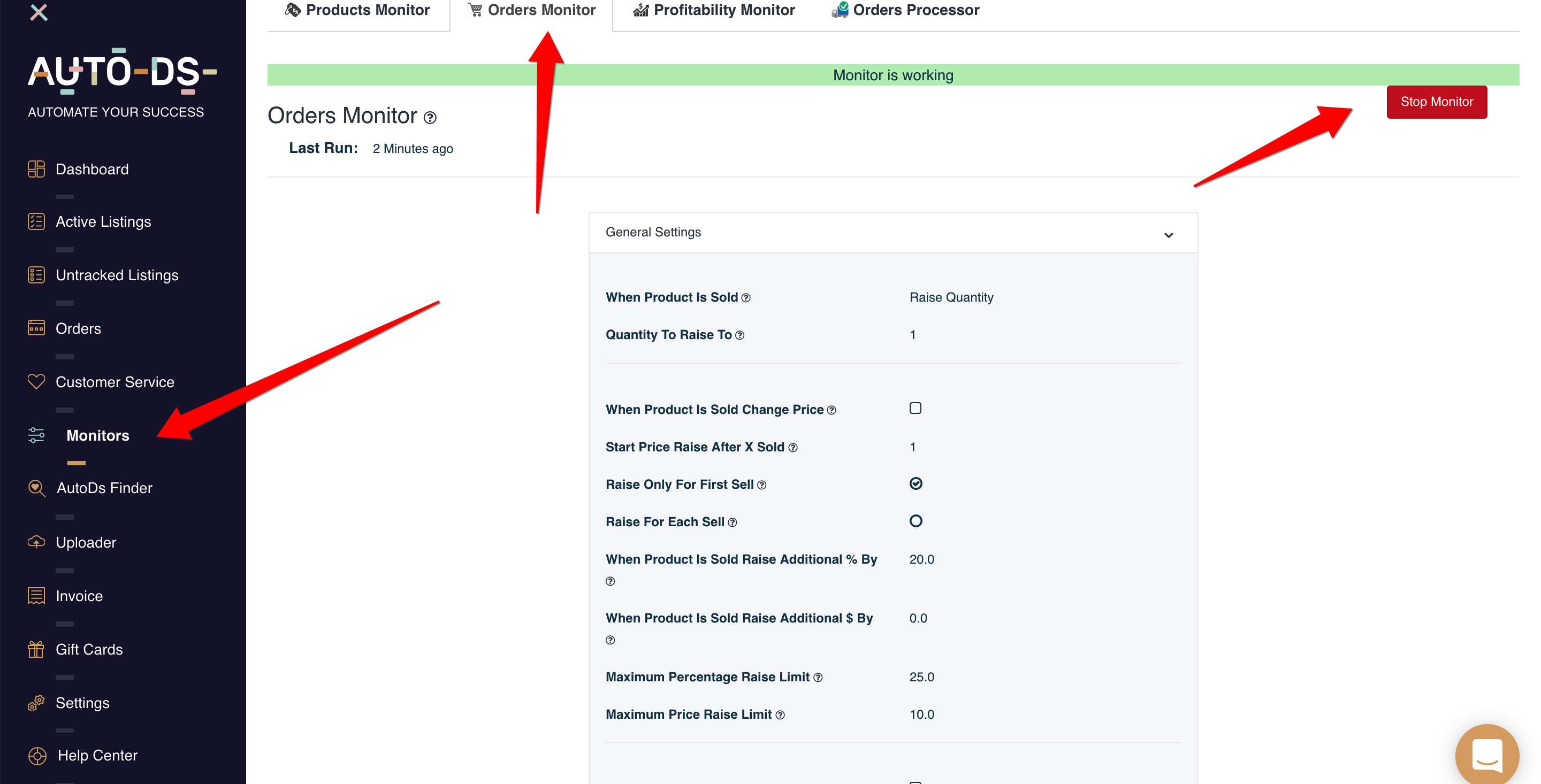
Task: Click help icon under Raise Additional % By
Action: tap(610, 581)
